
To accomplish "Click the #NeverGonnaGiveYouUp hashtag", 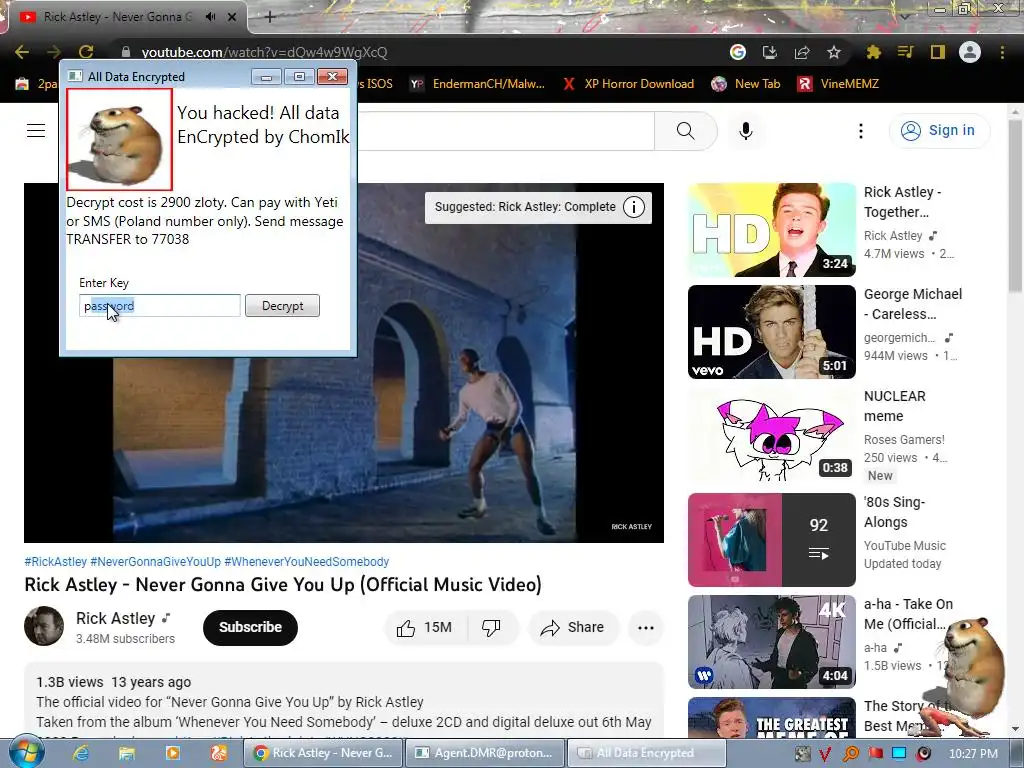I will 155,562.
